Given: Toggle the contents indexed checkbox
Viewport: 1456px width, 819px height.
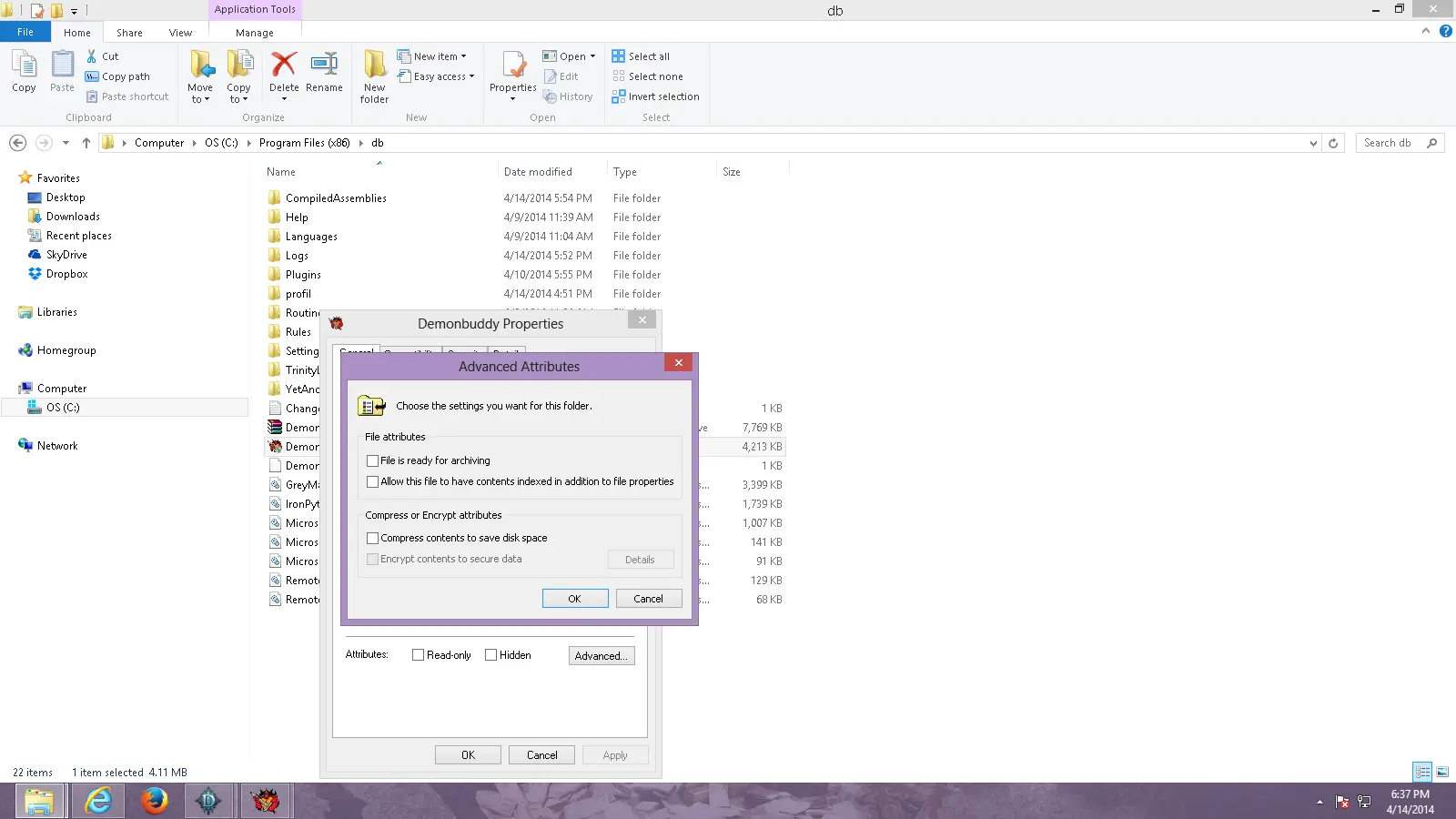Looking at the screenshot, I should pyautogui.click(x=372, y=481).
